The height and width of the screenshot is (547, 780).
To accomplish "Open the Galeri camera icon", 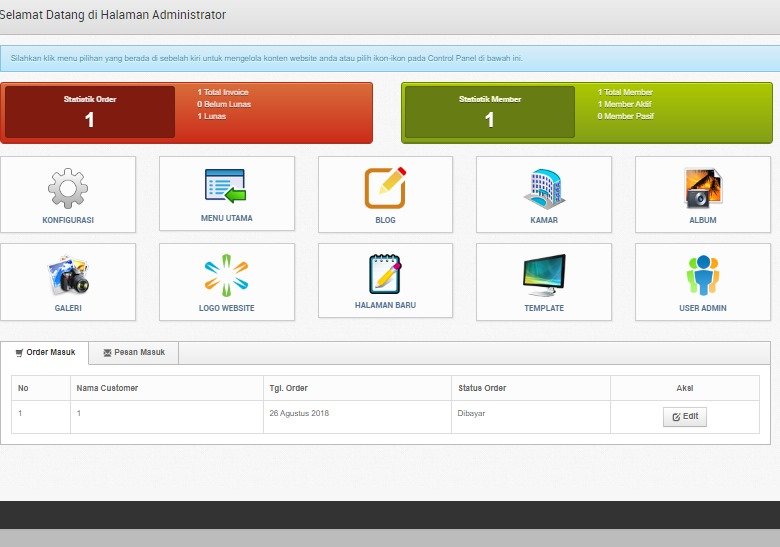I will click(68, 275).
